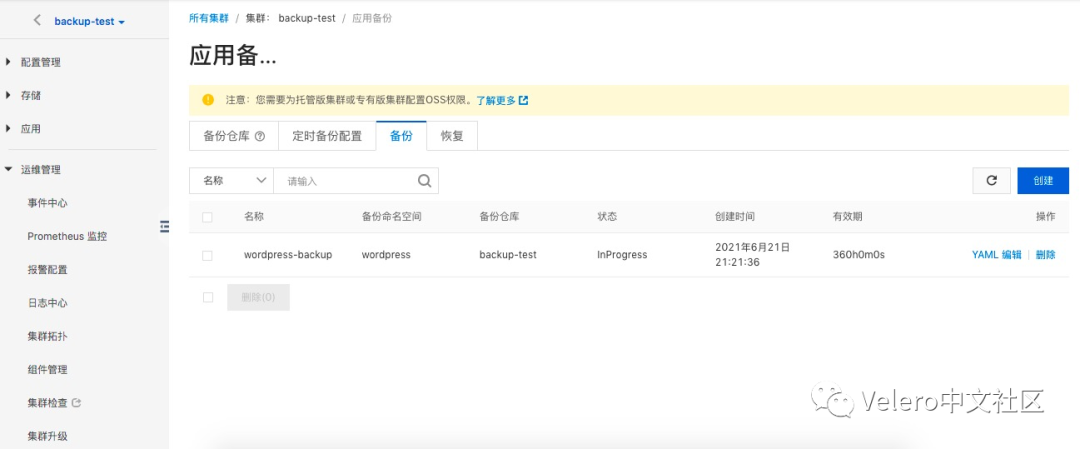Image resolution: width=1080 pixels, height=449 pixels.
Task: Open Prometheus 监控 in the sidebar
Action: click(x=67, y=236)
